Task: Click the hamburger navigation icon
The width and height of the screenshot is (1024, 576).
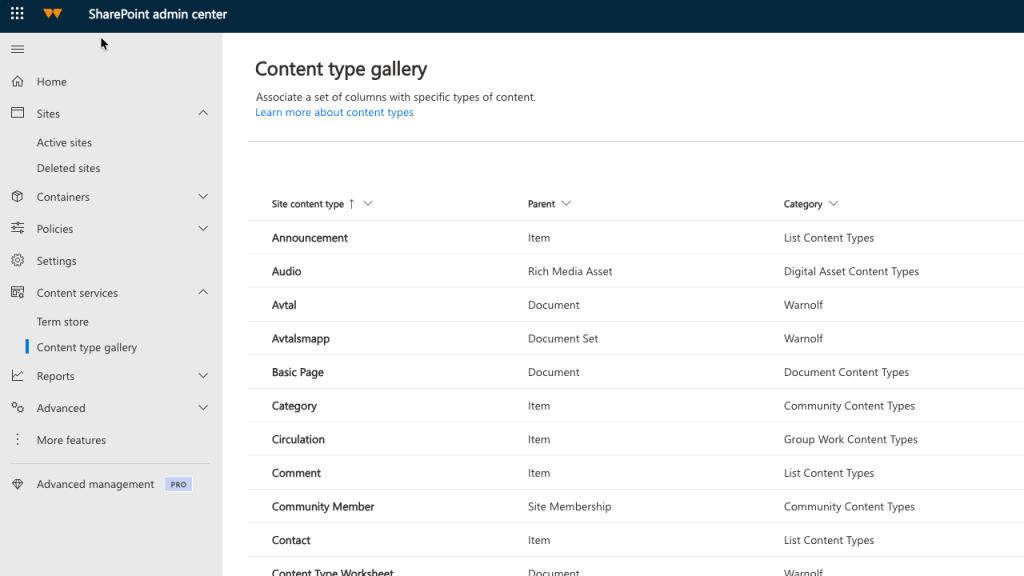Action: point(17,48)
